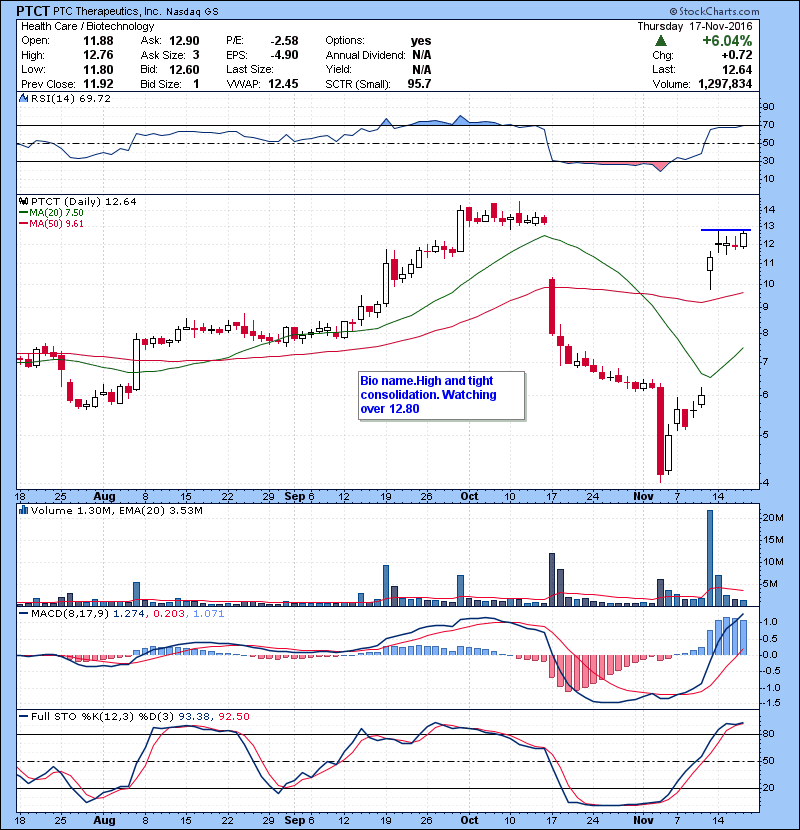Image resolution: width=800 pixels, height=830 pixels.
Task: Click the Low value 11.80
Action: coord(98,69)
